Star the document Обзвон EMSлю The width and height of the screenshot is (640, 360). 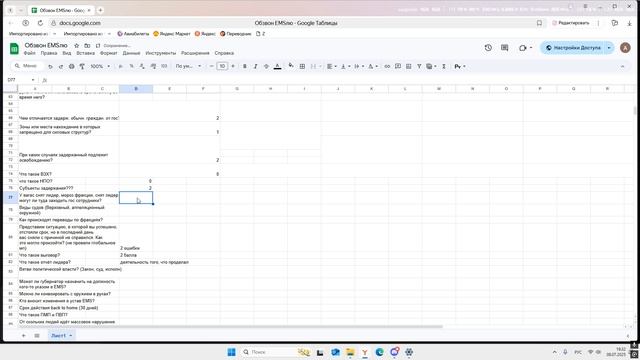click(76, 46)
